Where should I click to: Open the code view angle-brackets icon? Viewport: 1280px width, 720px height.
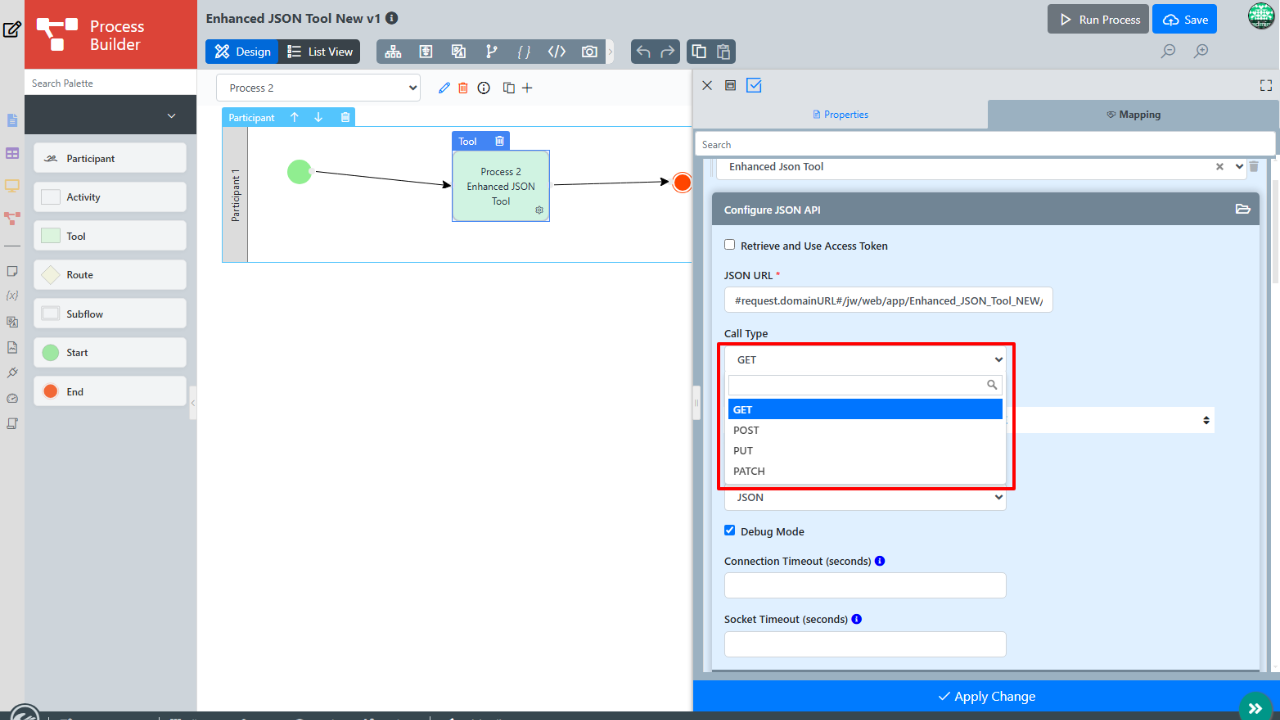tap(557, 52)
